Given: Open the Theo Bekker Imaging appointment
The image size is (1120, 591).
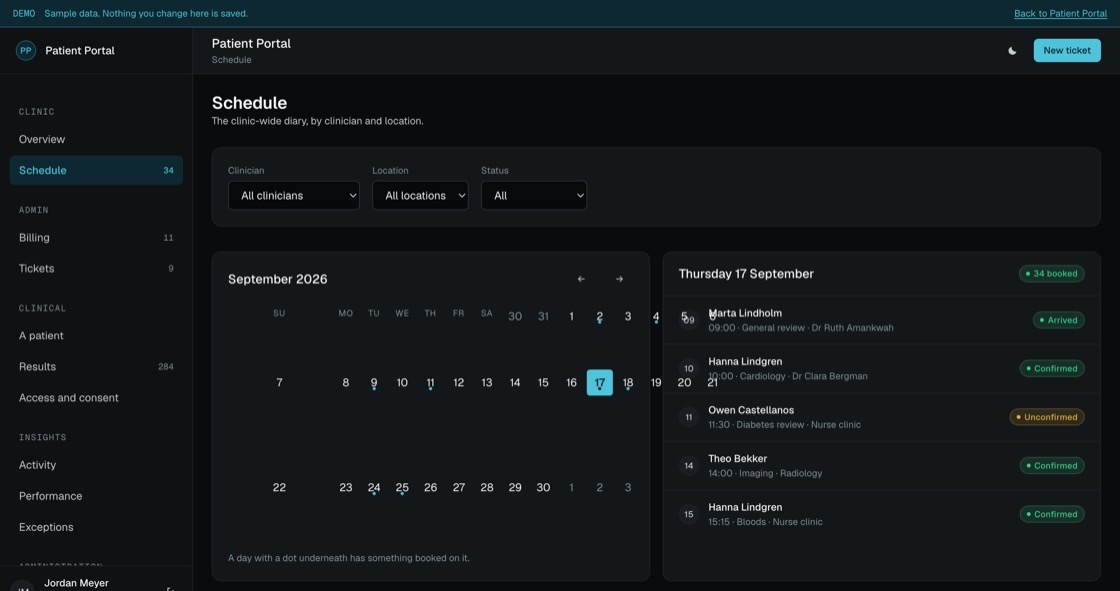Looking at the screenshot, I should click(881, 466).
